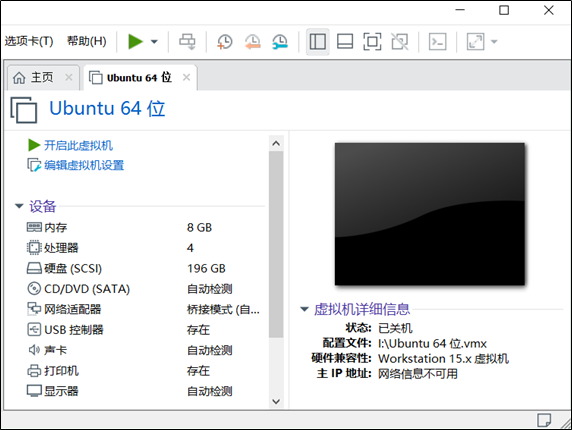
Task: Click the speaker icon beside 声卡
Action: 34,350
